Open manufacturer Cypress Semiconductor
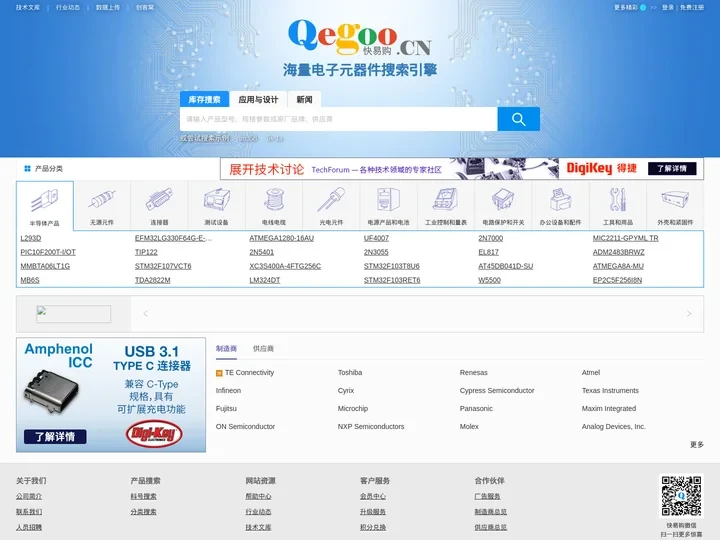The height and width of the screenshot is (540, 720). click(x=497, y=390)
